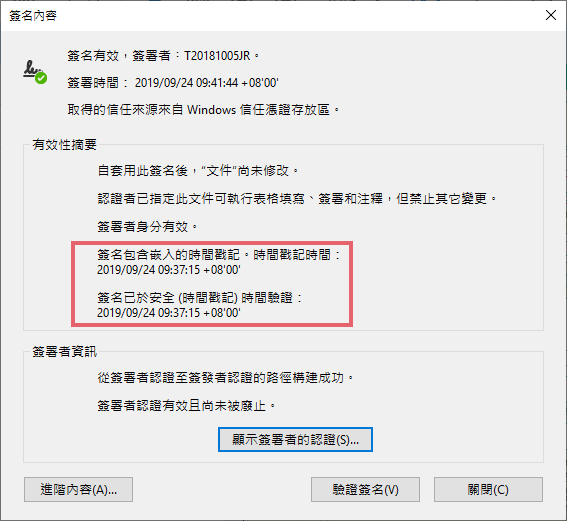Screen dimensions: 568x522
Task: Open 顯示簽署者的認證(S)... certificate viewer
Action: click(x=295, y=439)
